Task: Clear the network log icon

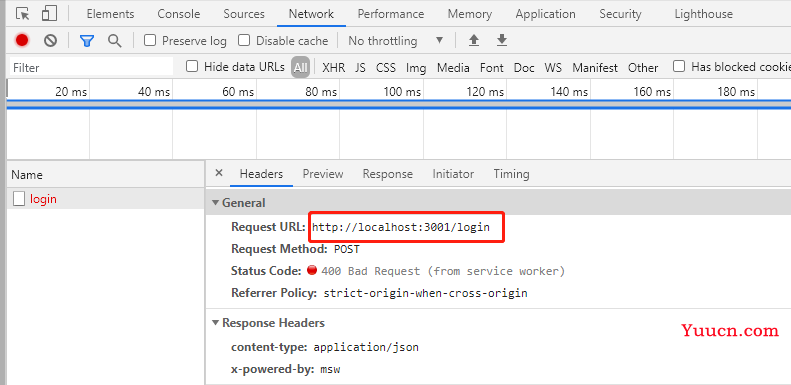Action: click(x=50, y=40)
